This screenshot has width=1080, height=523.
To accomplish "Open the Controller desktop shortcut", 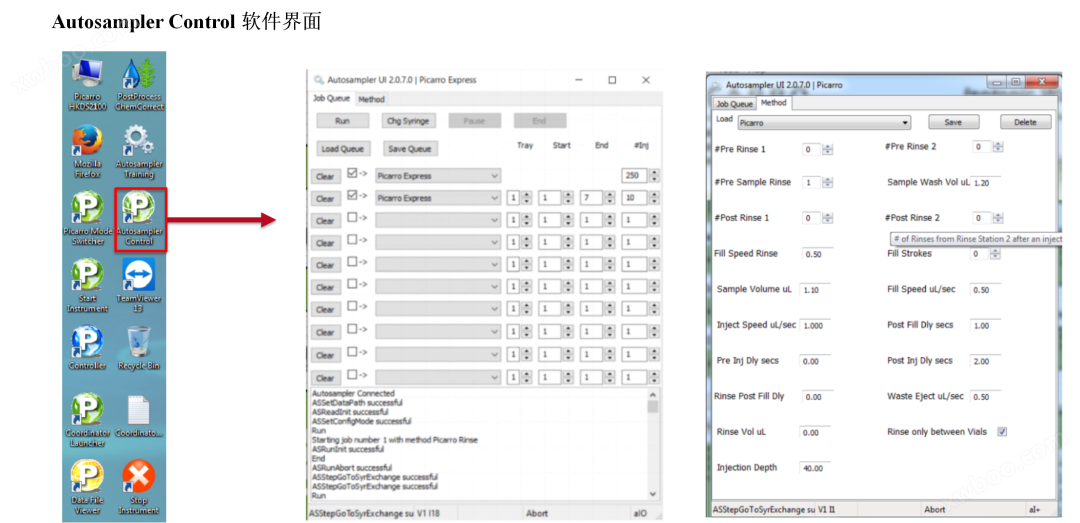I will click(x=87, y=348).
